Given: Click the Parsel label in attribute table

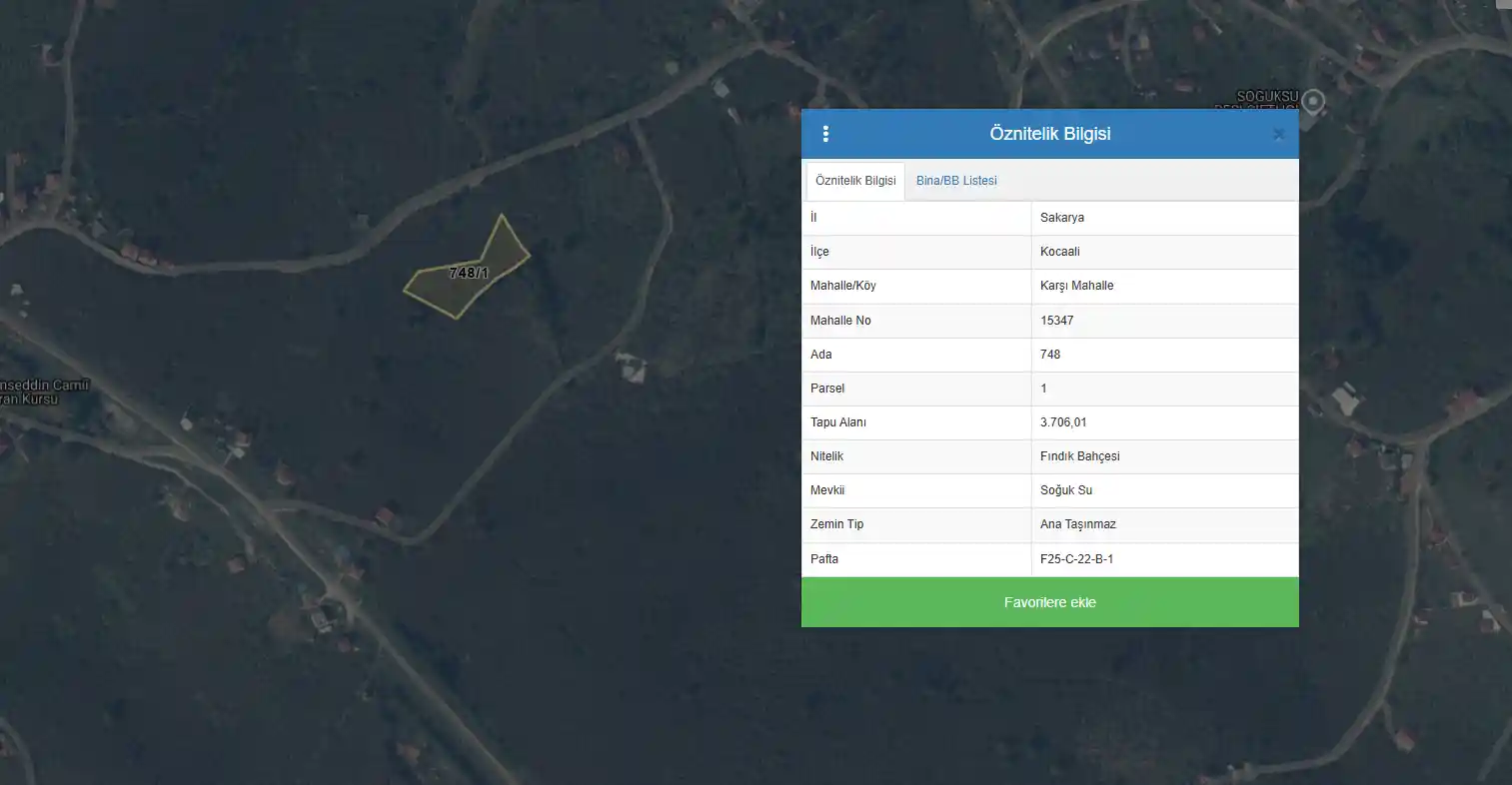Looking at the screenshot, I should point(827,389).
